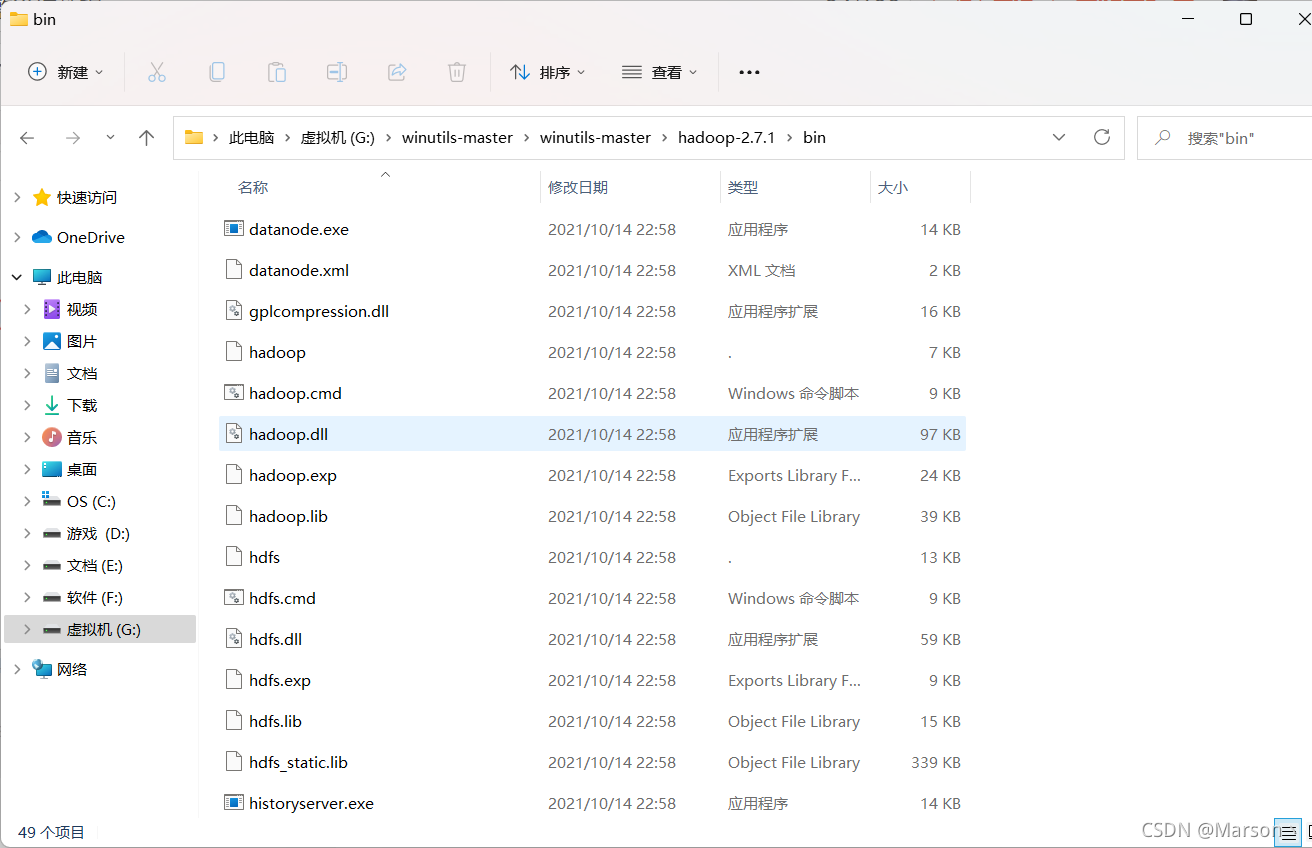
Task: Select 文档 (E:) drive in sidebar
Action: (x=94, y=566)
